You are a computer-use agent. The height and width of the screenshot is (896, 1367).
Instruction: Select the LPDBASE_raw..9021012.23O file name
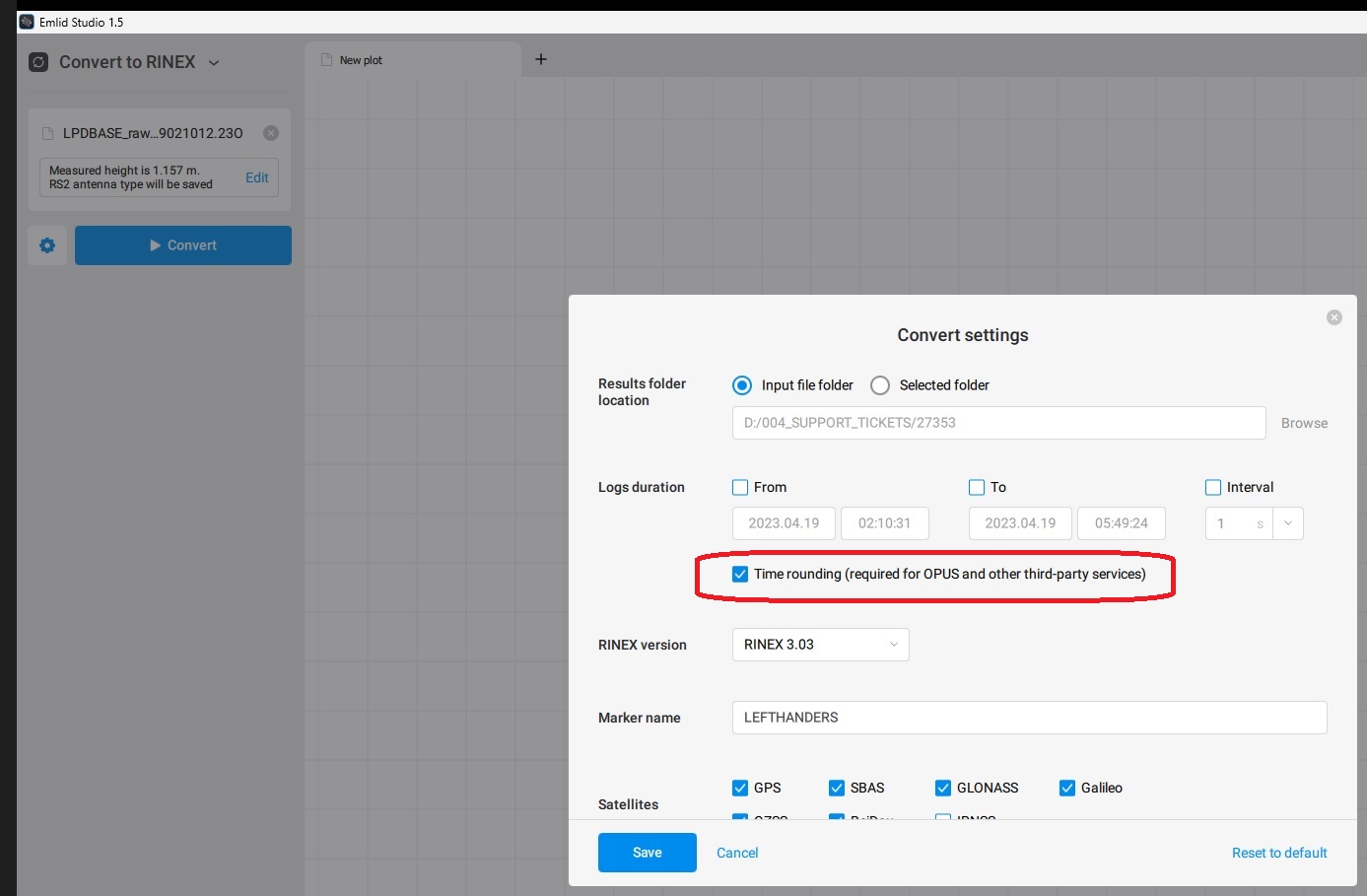[153, 133]
